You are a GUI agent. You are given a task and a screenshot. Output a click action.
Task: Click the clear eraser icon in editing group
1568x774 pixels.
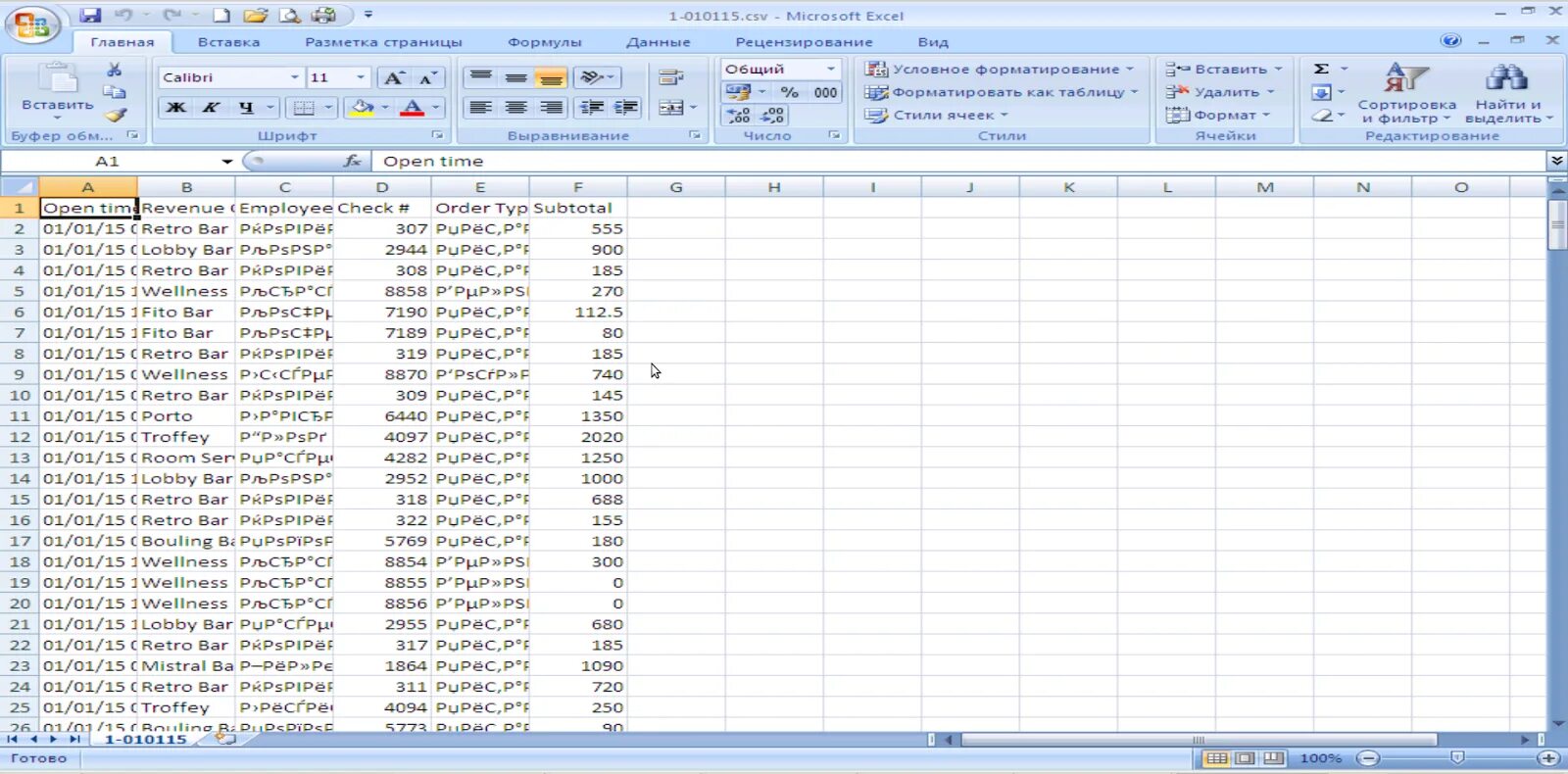click(1322, 115)
